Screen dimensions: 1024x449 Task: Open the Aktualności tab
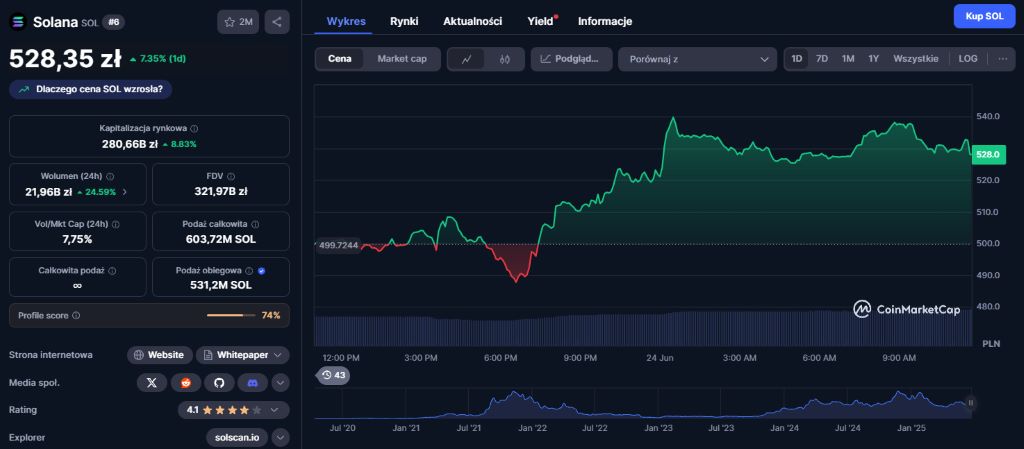coord(473,21)
